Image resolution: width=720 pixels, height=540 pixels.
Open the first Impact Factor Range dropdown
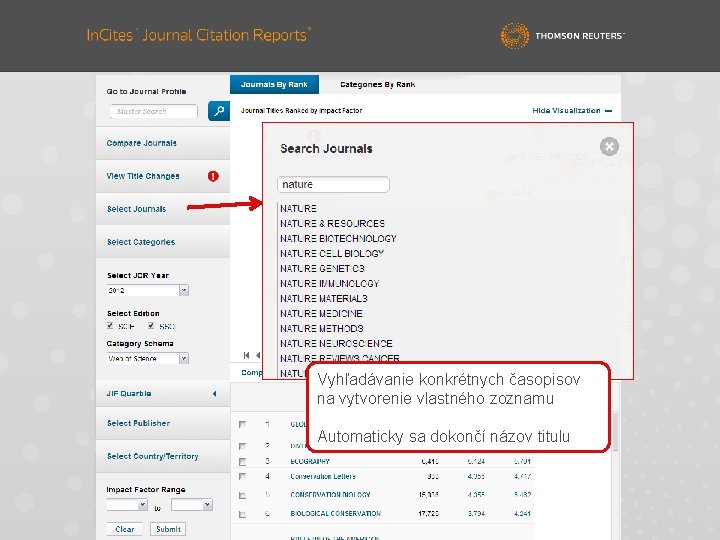click(x=127, y=505)
